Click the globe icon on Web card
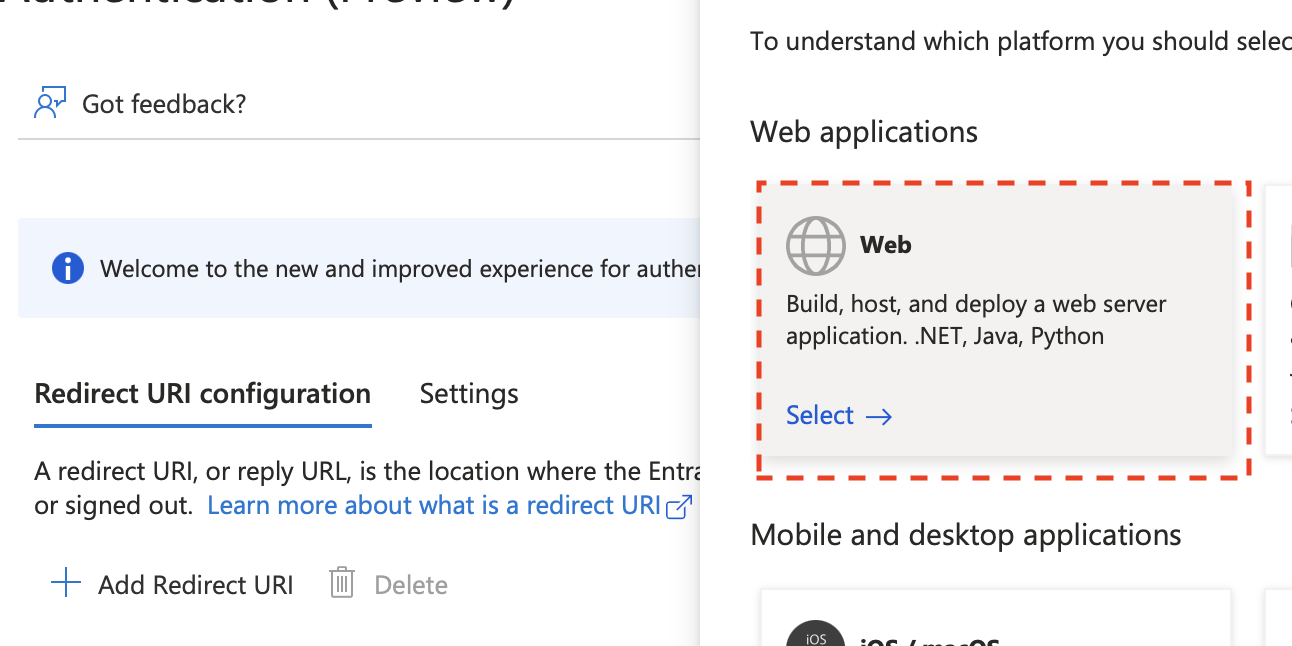 (x=816, y=245)
